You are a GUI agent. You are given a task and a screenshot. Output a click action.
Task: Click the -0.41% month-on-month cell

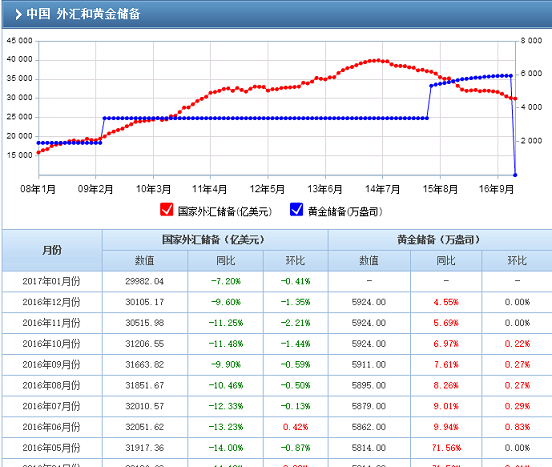pyautogui.click(x=295, y=281)
